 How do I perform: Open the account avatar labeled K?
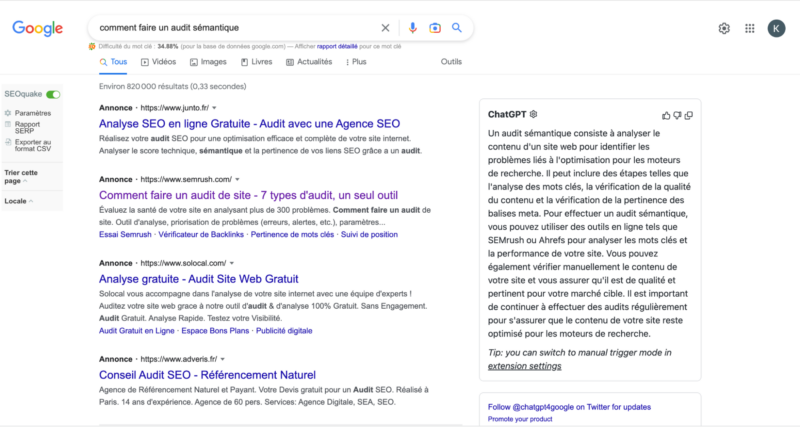(x=777, y=29)
